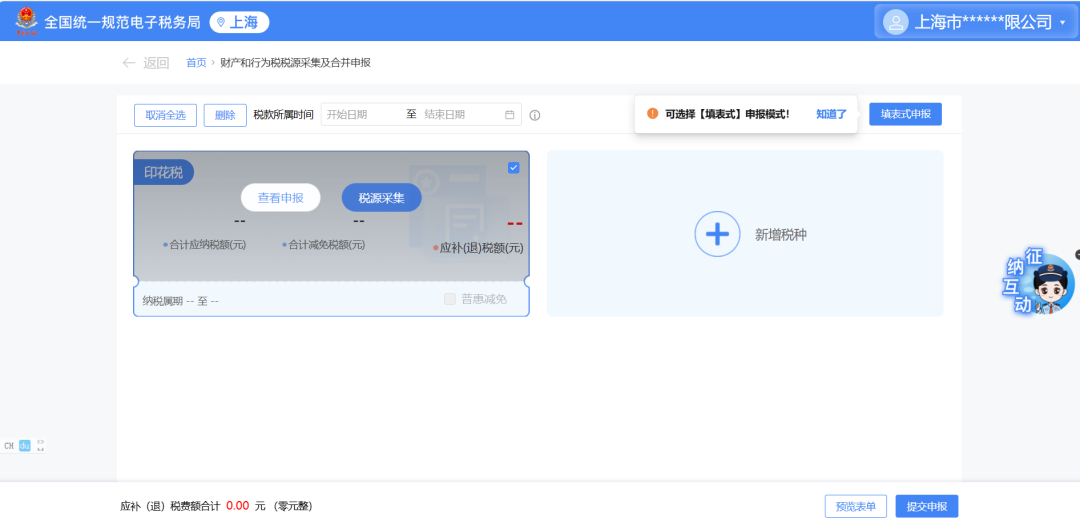Click the user avatar icon
The height and width of the screenshot is (525, 1080).
895,22
